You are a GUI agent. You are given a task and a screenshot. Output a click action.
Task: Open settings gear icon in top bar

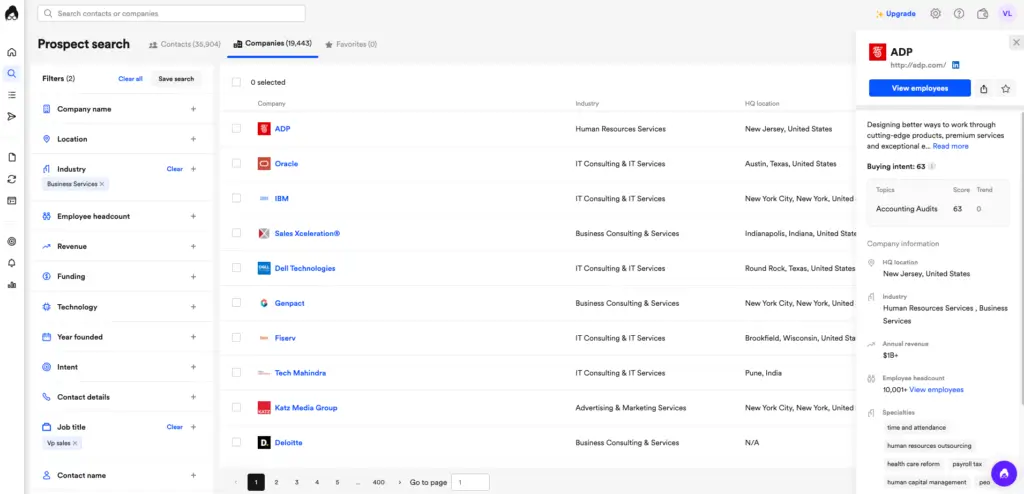(936, 14)
